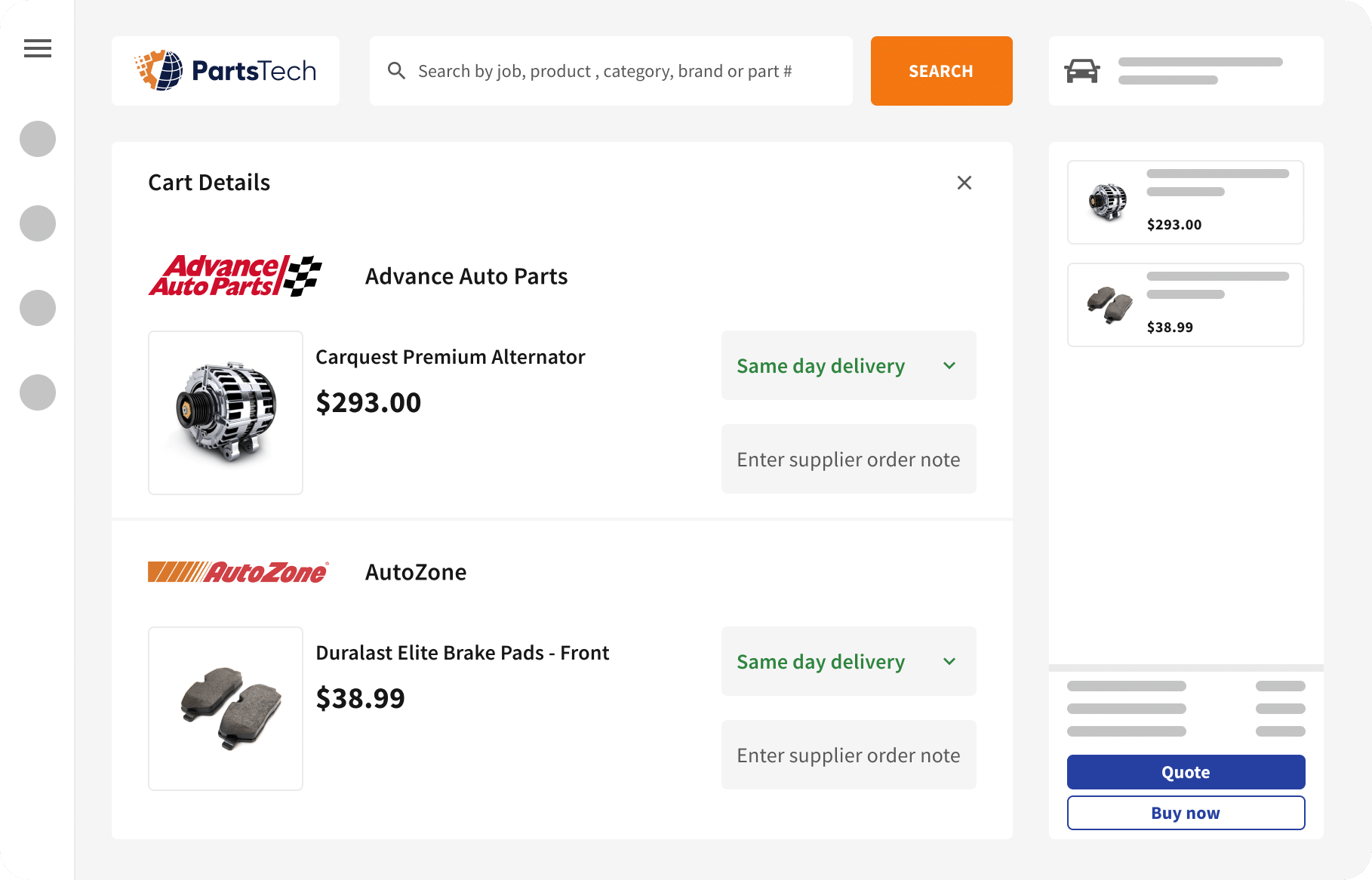
Task: Close the Cart Details panel
Action: [964, 183]
